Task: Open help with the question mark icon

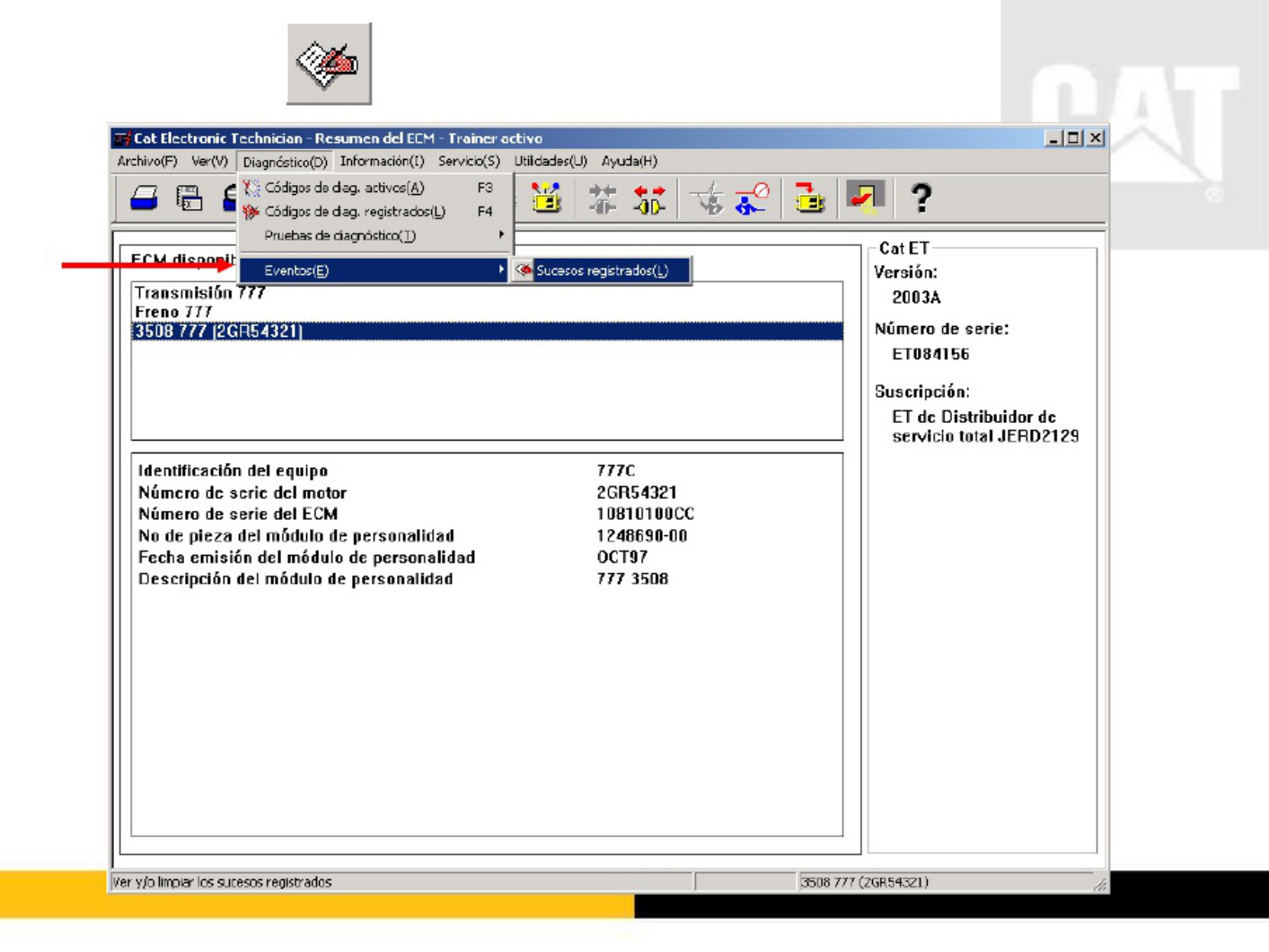Action: tap(921, 198)
